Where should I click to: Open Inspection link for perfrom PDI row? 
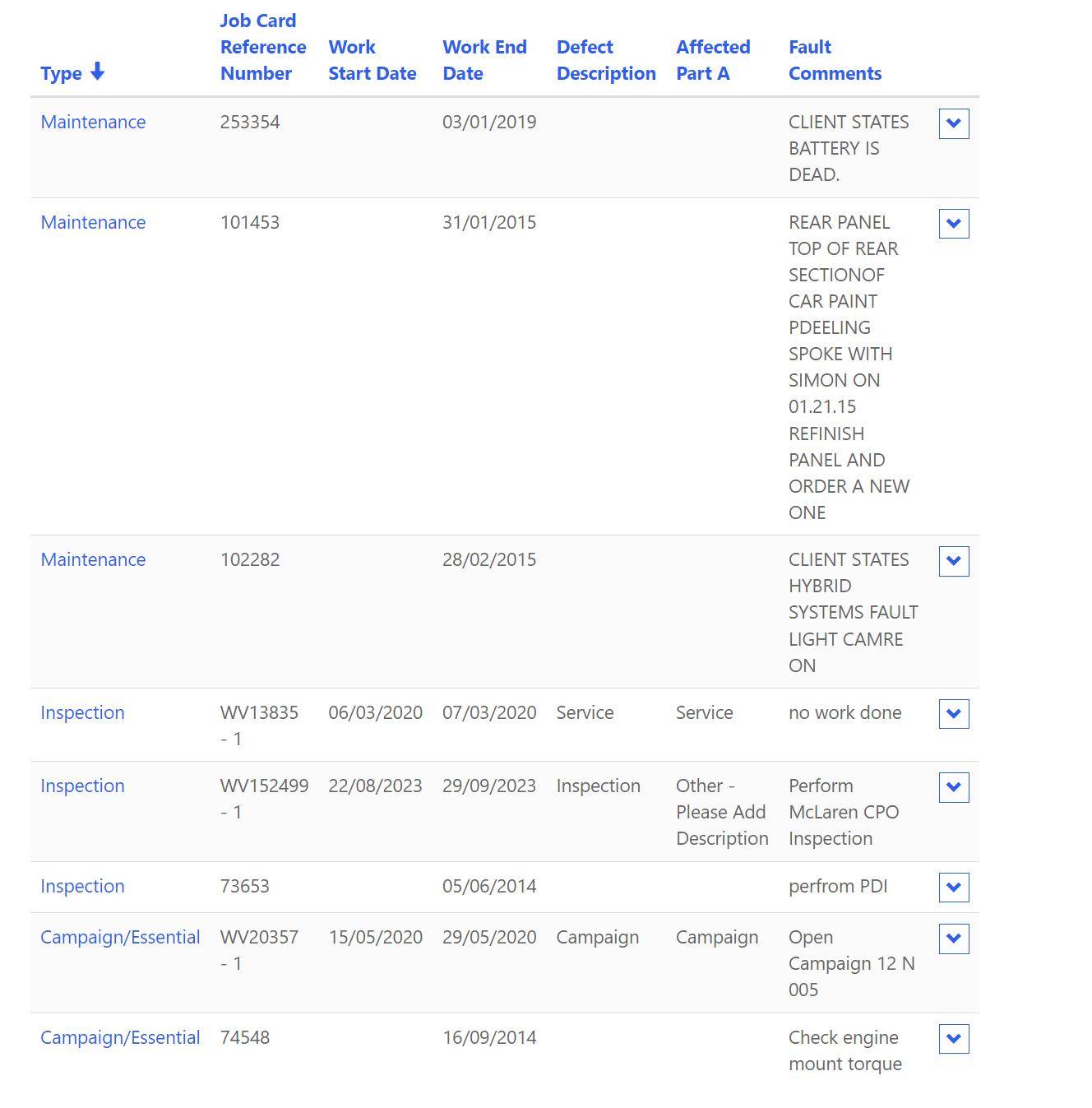(82, 886)
